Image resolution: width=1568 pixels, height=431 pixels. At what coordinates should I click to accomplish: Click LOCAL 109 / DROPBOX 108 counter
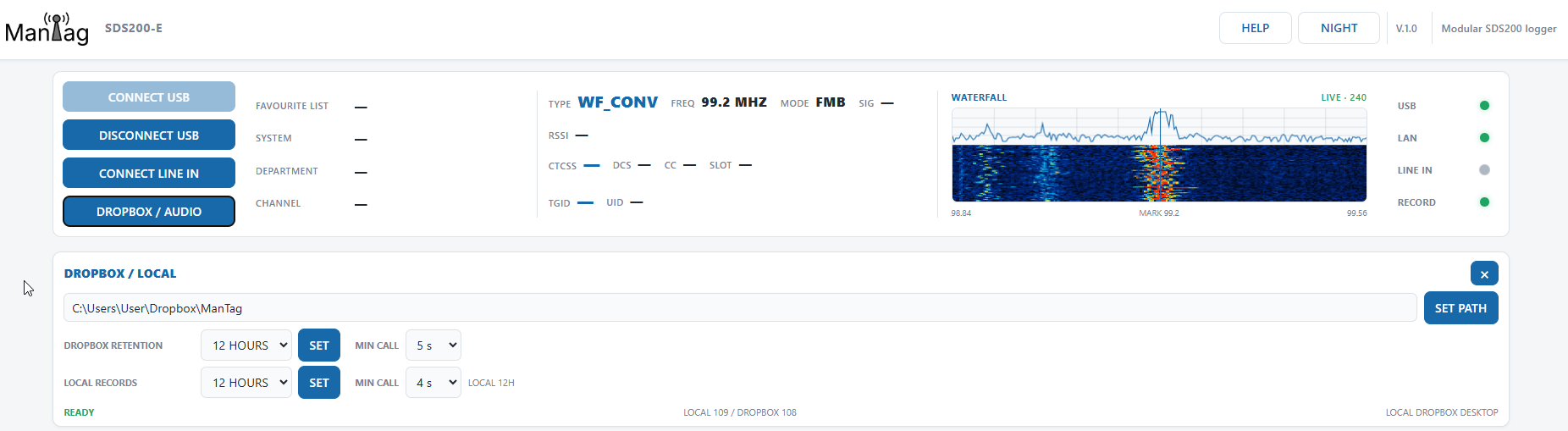tap(740, 412)
